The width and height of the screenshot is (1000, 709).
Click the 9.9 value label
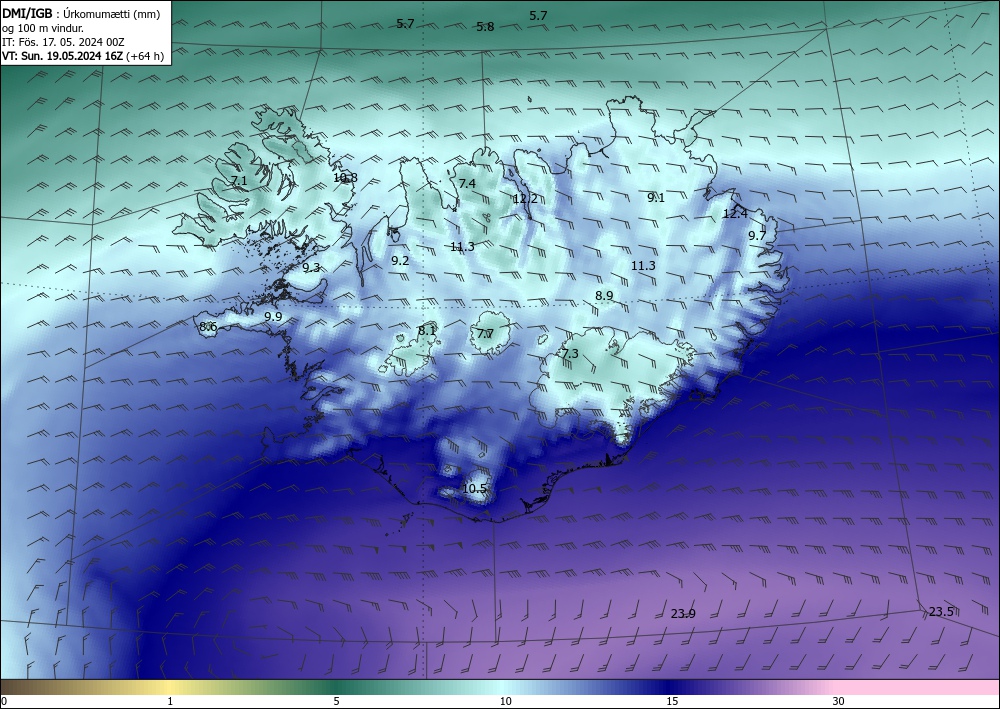[x=273, y=317]
